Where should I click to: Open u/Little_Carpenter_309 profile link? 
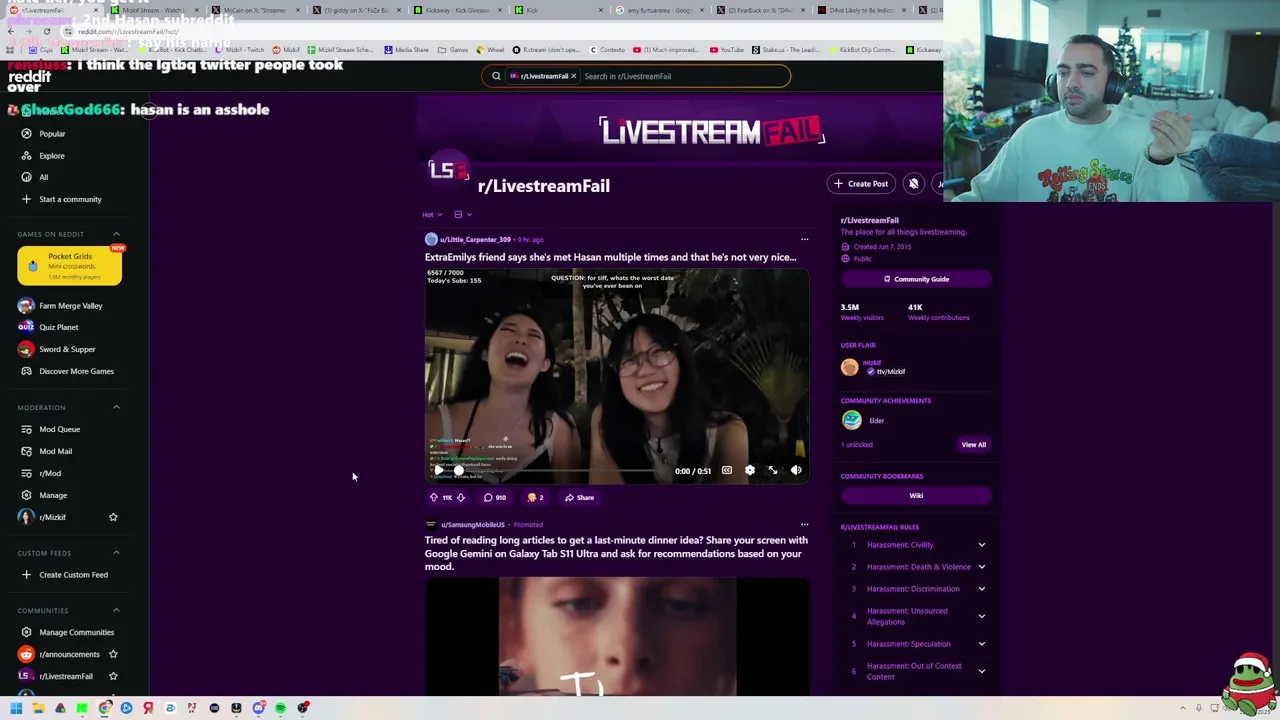pos(475,239)
